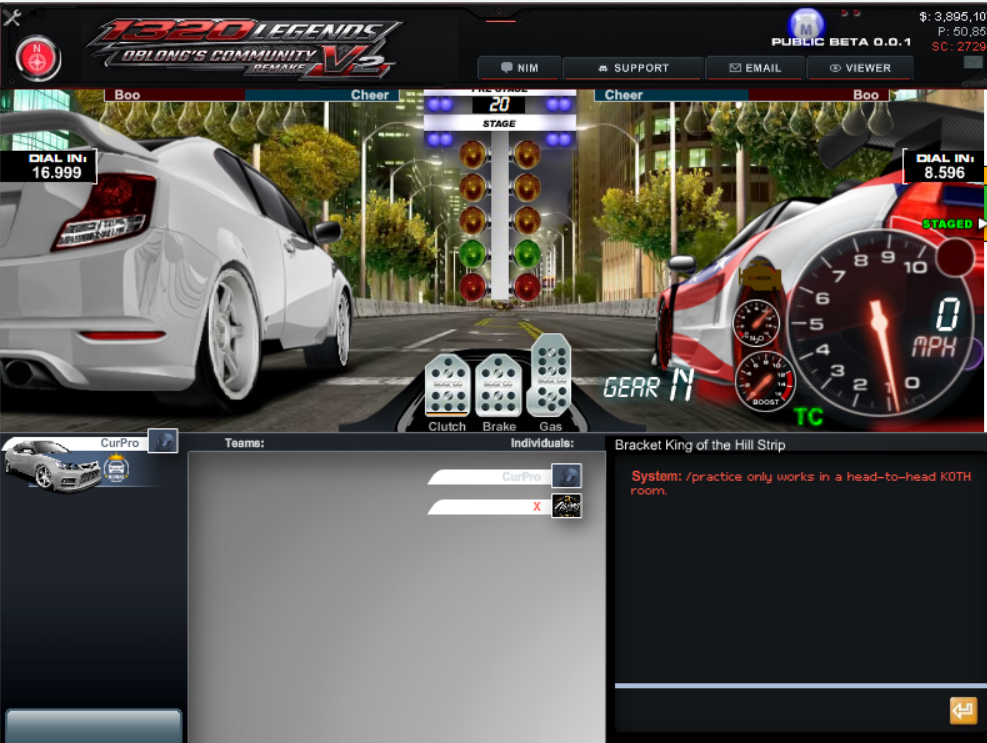Click the right DIAL IN 8.596 box
The width and height of the screenshot is (987, 743).
coord(944,166)
